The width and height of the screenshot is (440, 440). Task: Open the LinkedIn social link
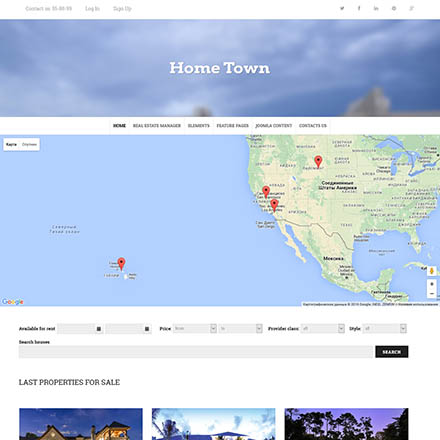tap(376, 8)
